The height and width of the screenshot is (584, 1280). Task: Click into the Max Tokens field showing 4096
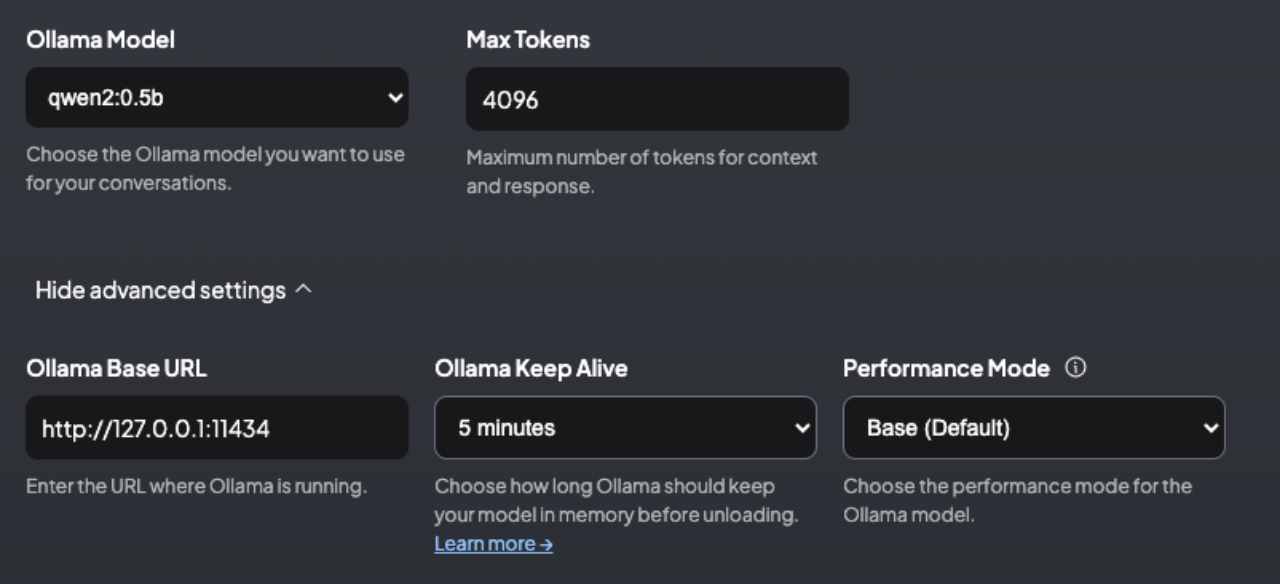tap(657, 99)
